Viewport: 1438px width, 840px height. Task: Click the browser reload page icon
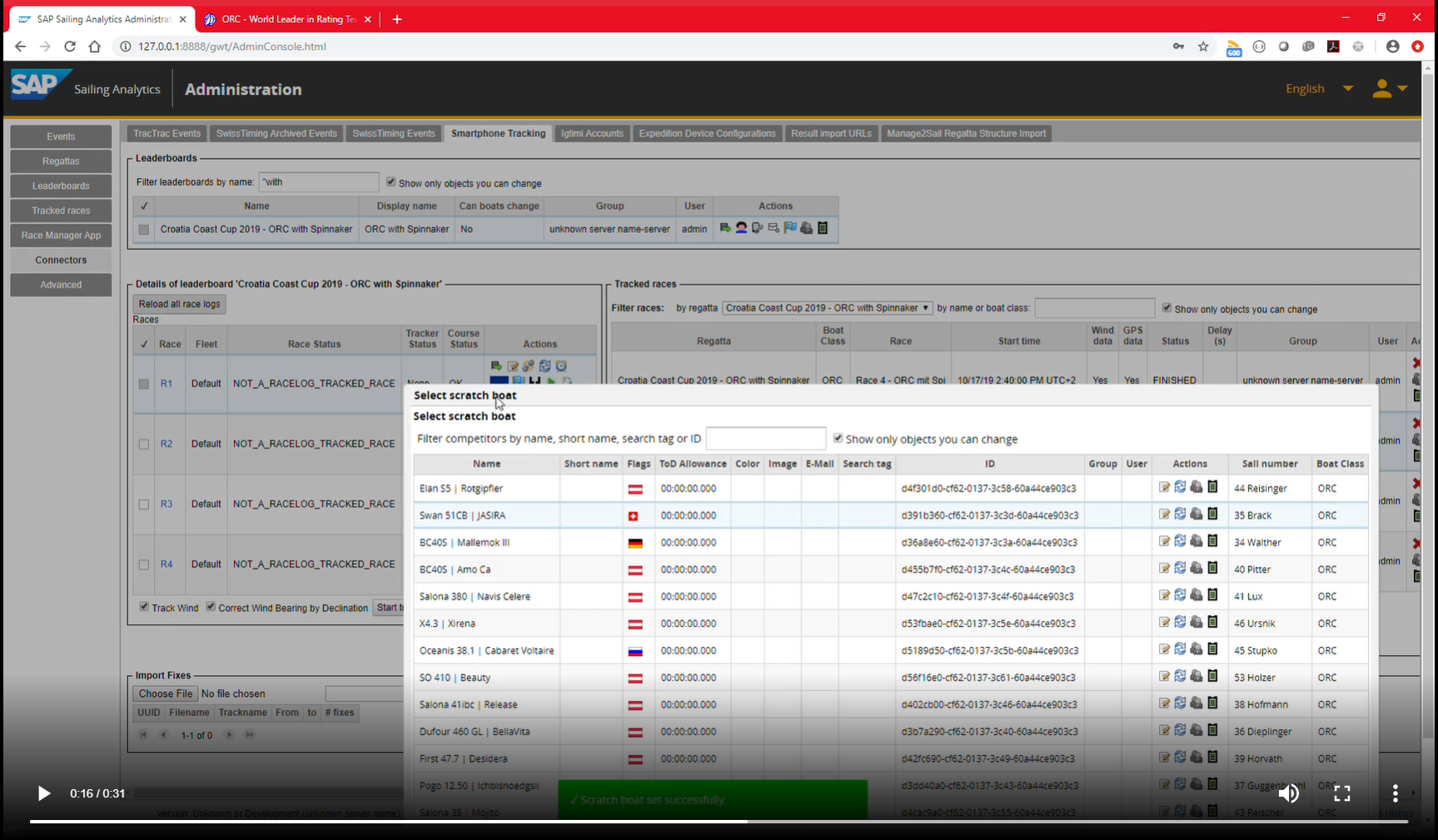pos(70,47)
